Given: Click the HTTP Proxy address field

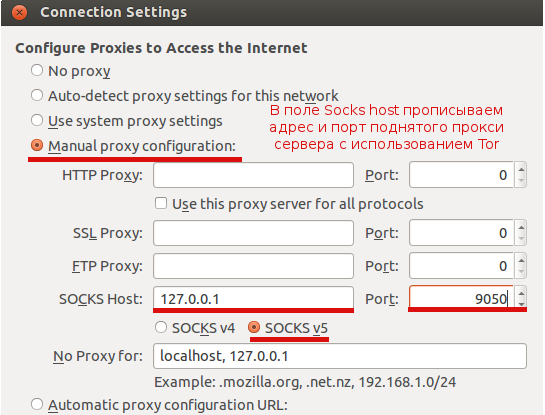Looking at the screenshot, I should 253,175.
